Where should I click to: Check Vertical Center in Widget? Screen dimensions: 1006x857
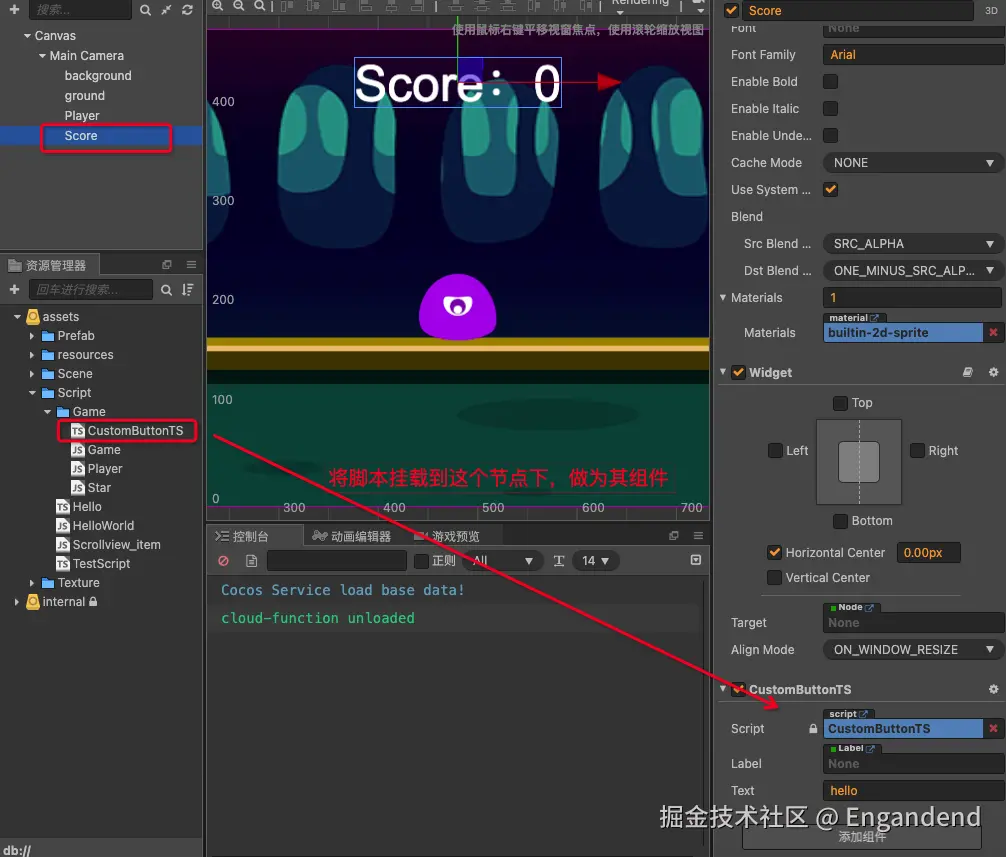pyautogui.click(x=775, y=577)
